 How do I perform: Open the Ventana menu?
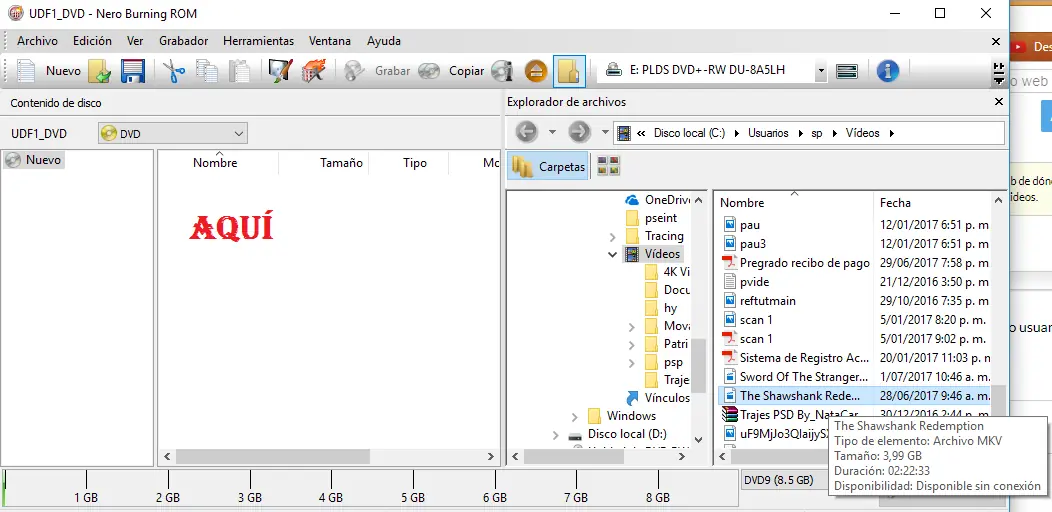(330, 41)
